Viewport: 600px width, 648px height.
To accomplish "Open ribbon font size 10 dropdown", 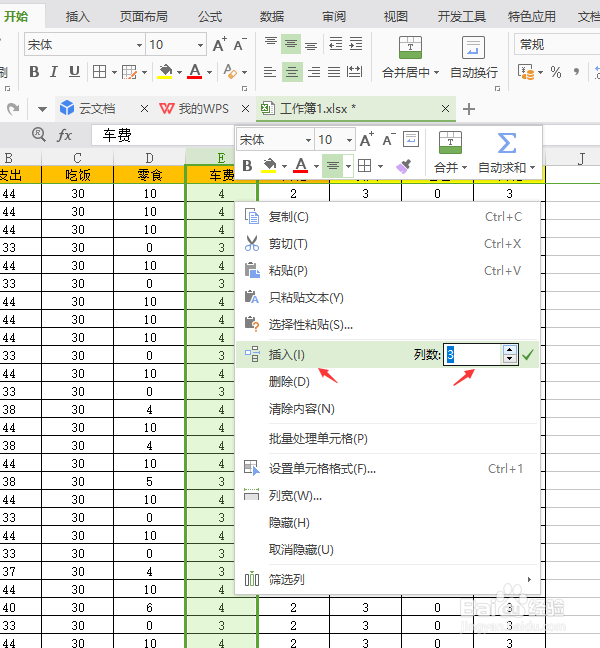I will point(200,45).
